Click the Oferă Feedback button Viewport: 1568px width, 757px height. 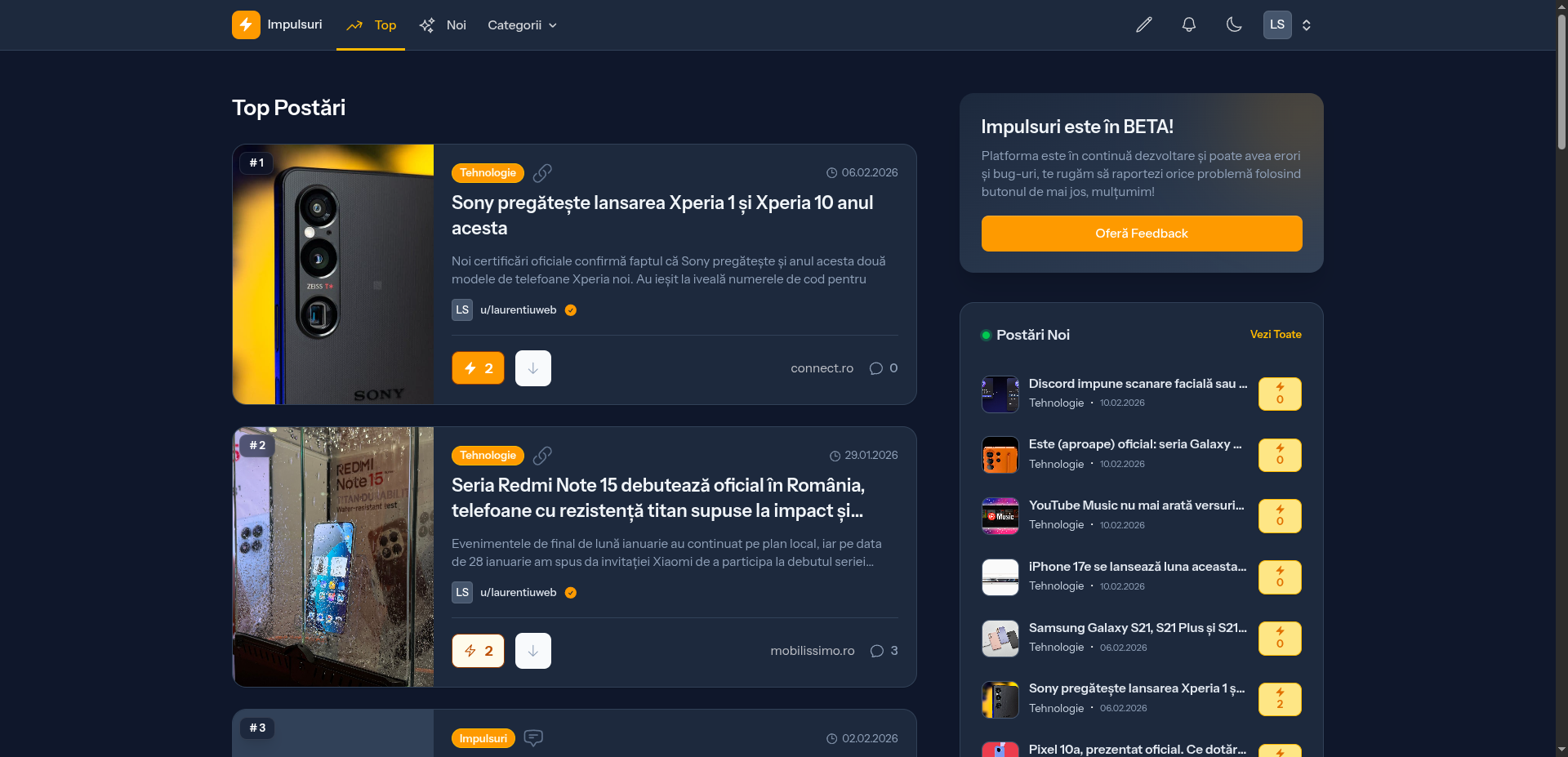click(1142, 234)
